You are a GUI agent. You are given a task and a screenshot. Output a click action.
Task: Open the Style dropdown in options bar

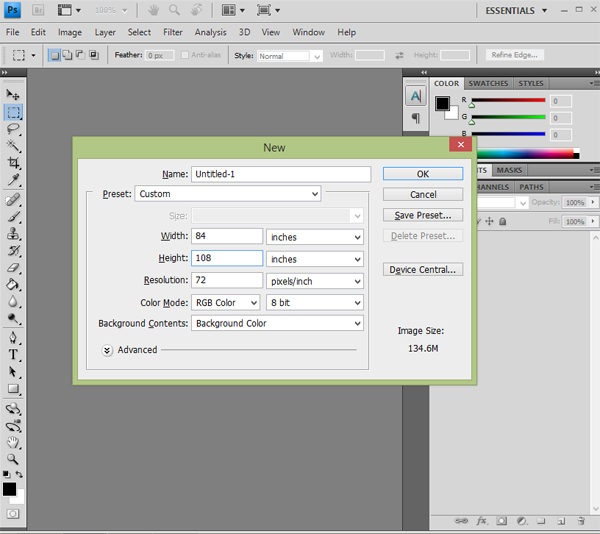click(290, 56)
